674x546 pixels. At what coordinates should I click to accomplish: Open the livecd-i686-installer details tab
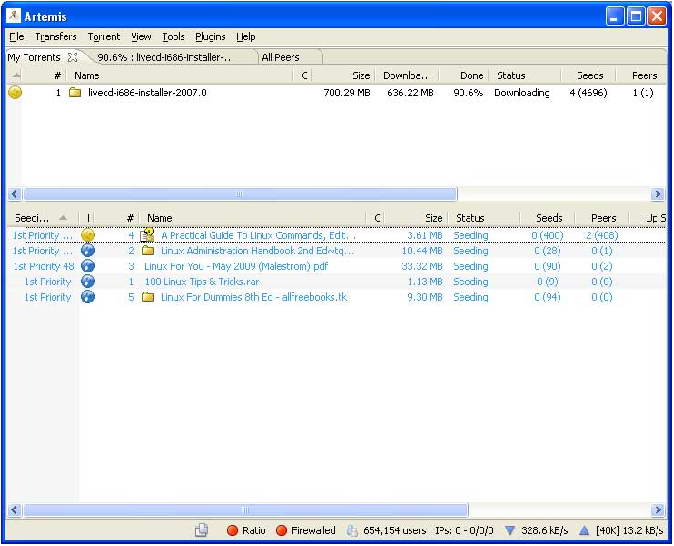pos(164,57)
